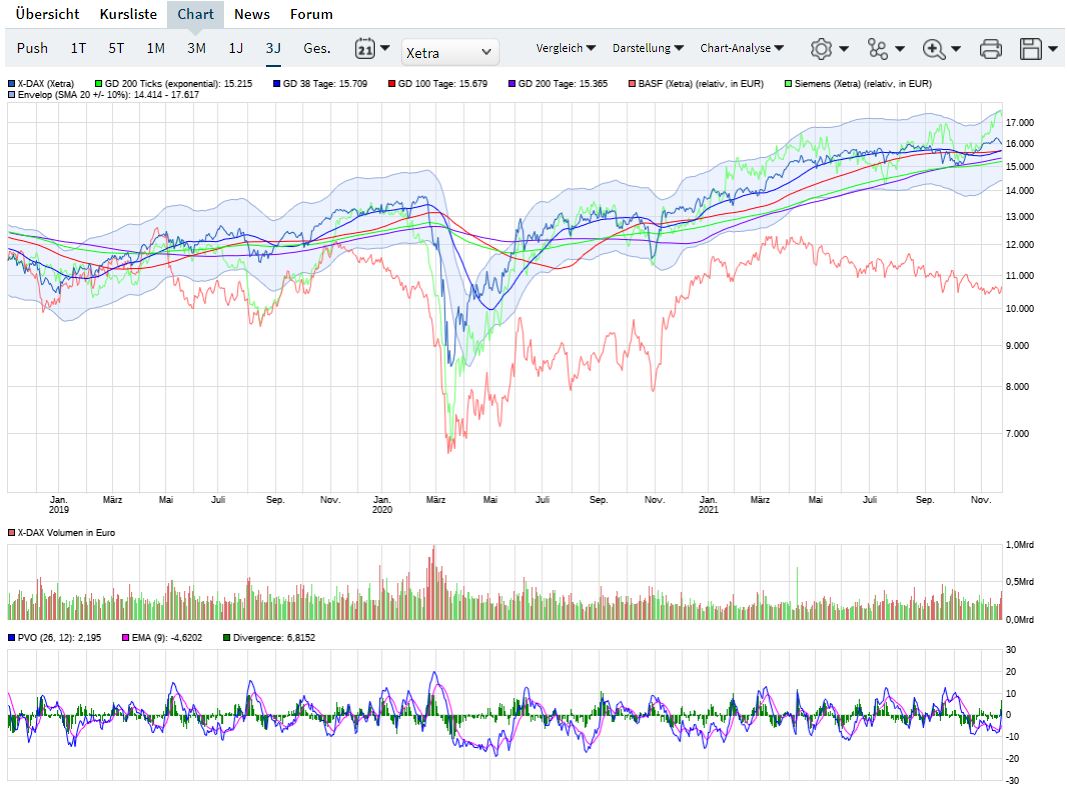Select the 1J timeframe
The height and width of the screenshot is (793, 1067).
[235, 48]
